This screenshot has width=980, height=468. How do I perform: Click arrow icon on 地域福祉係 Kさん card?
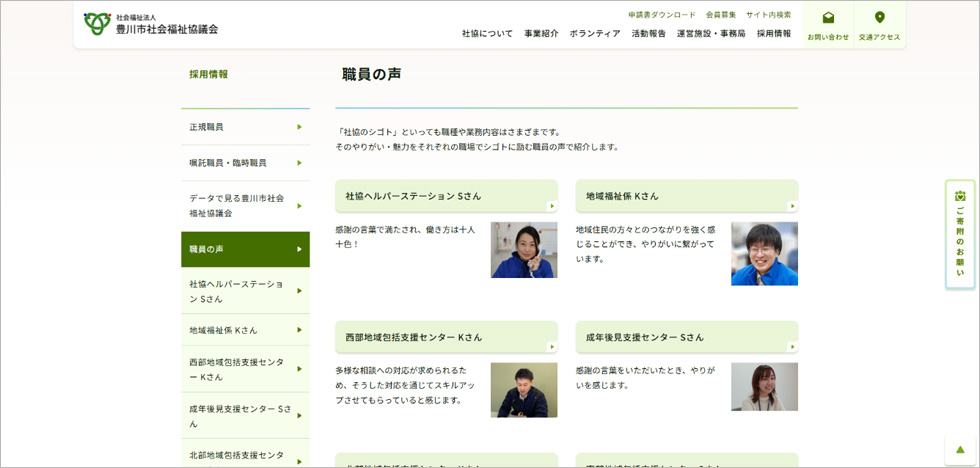792,206
